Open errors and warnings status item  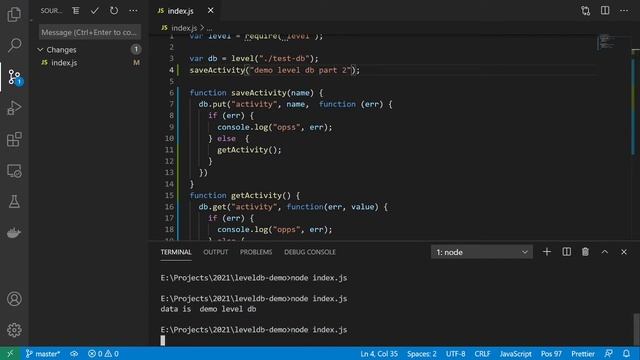coord(103,353)
